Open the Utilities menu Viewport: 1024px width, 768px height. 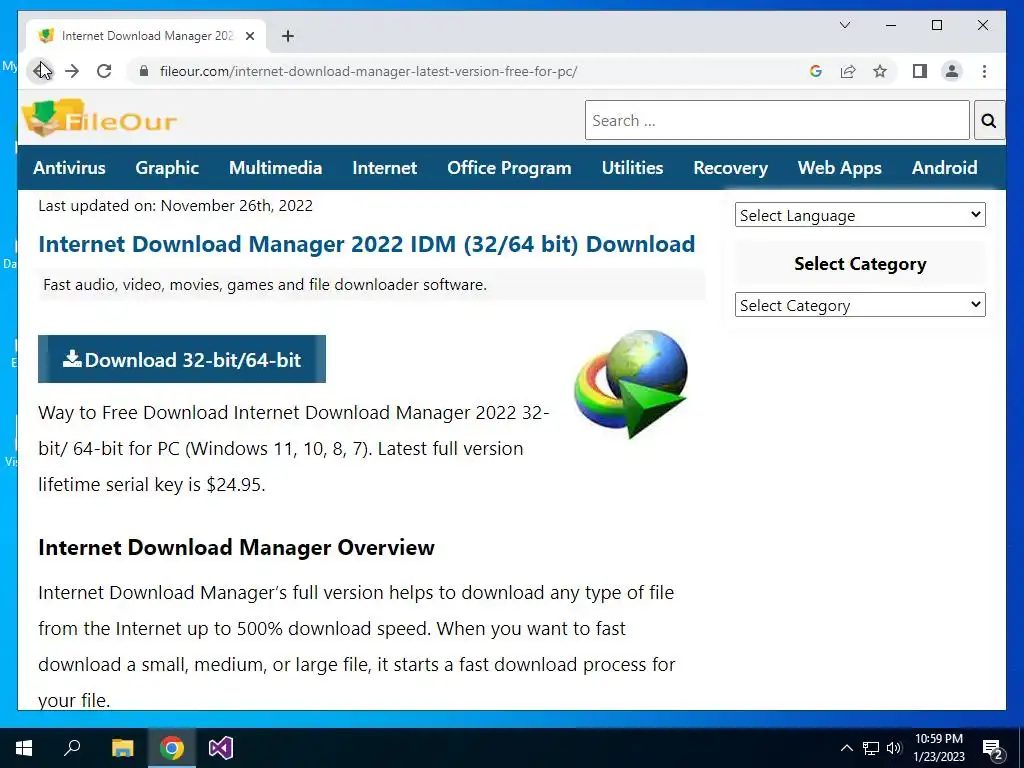click(632, 168)
